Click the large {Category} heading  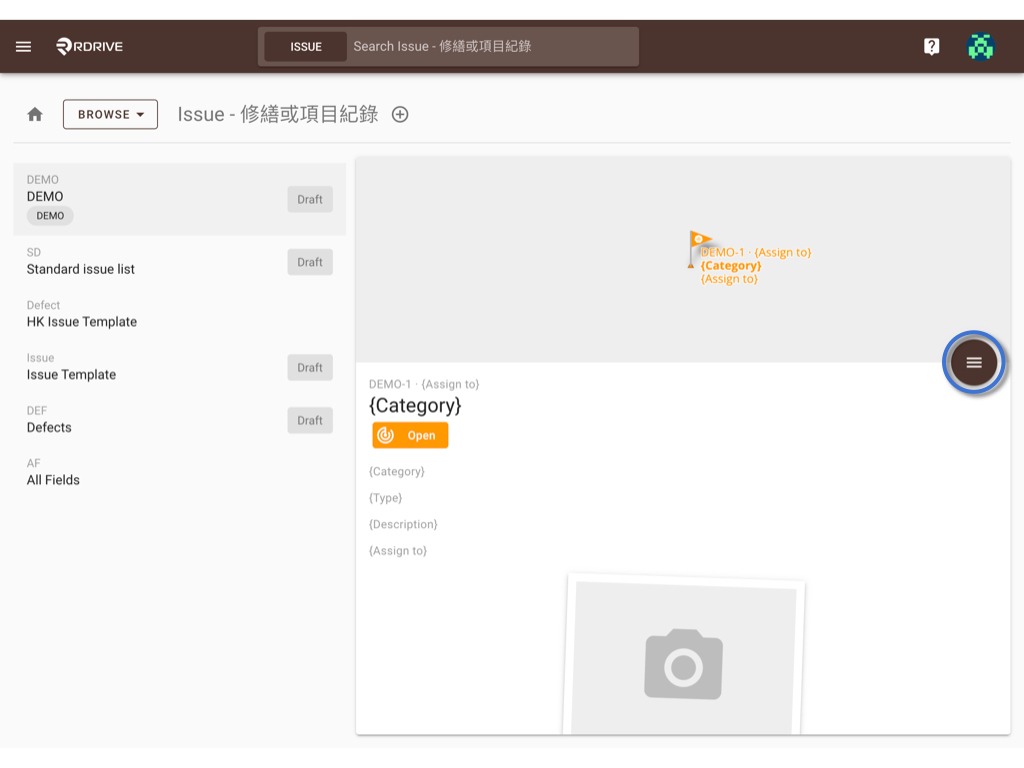pyautogui.click(x=415, y=406)
